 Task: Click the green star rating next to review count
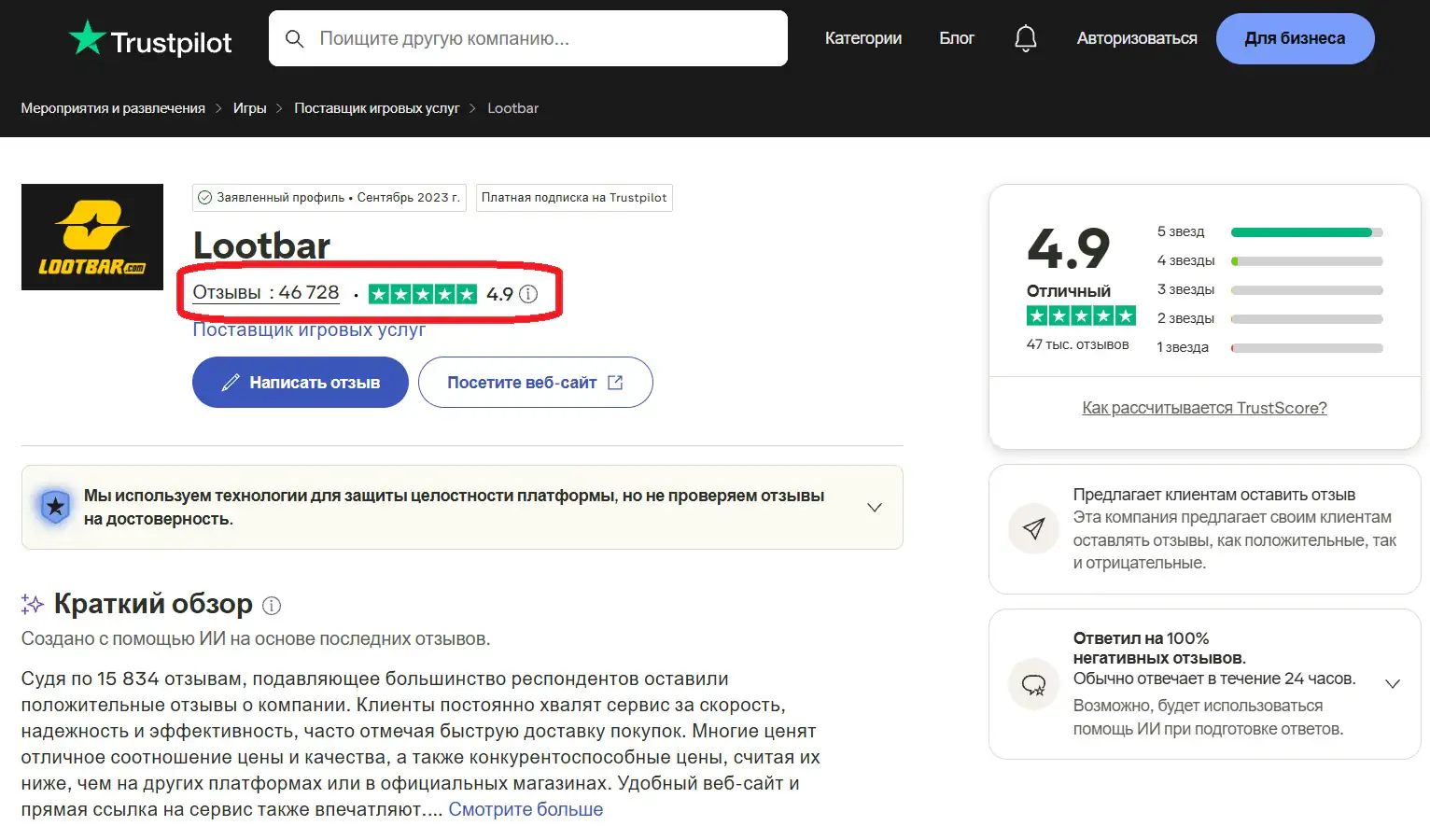point(423,294)
